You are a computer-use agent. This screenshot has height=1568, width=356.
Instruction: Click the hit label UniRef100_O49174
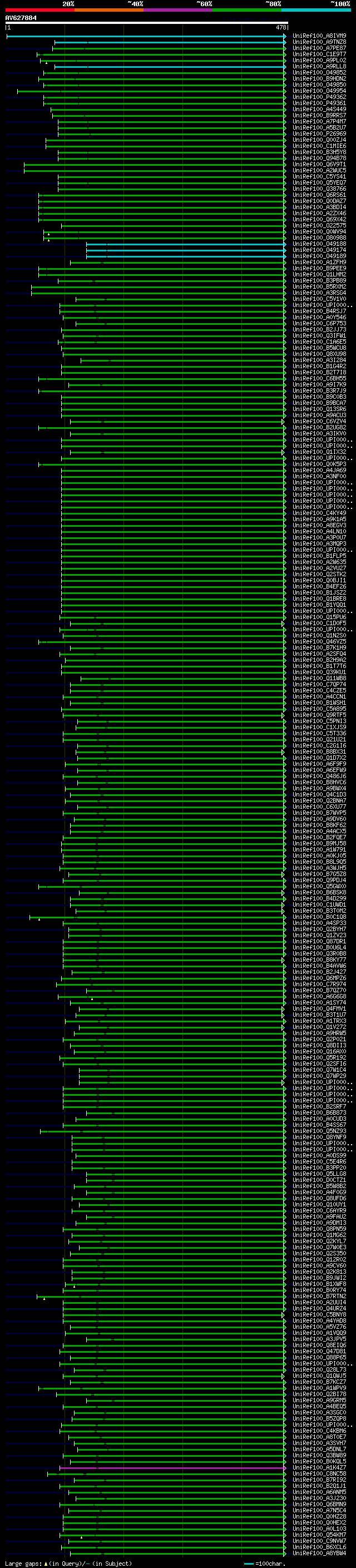pyautogui.click(x=319, y=250)
